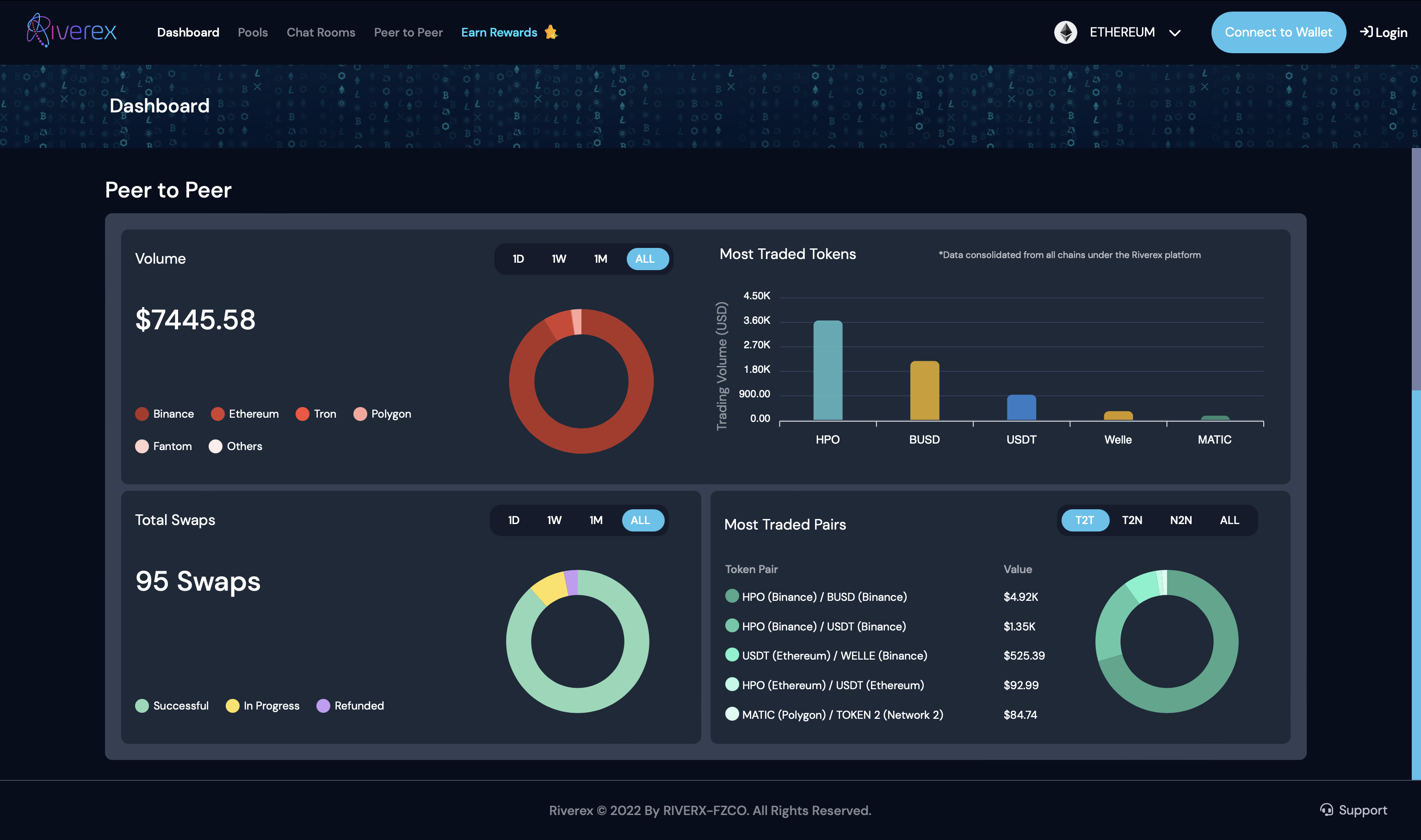Toggle Binance legend swatch
Image resolution: width=1421 pixels, height=840 pixels.
142,414
